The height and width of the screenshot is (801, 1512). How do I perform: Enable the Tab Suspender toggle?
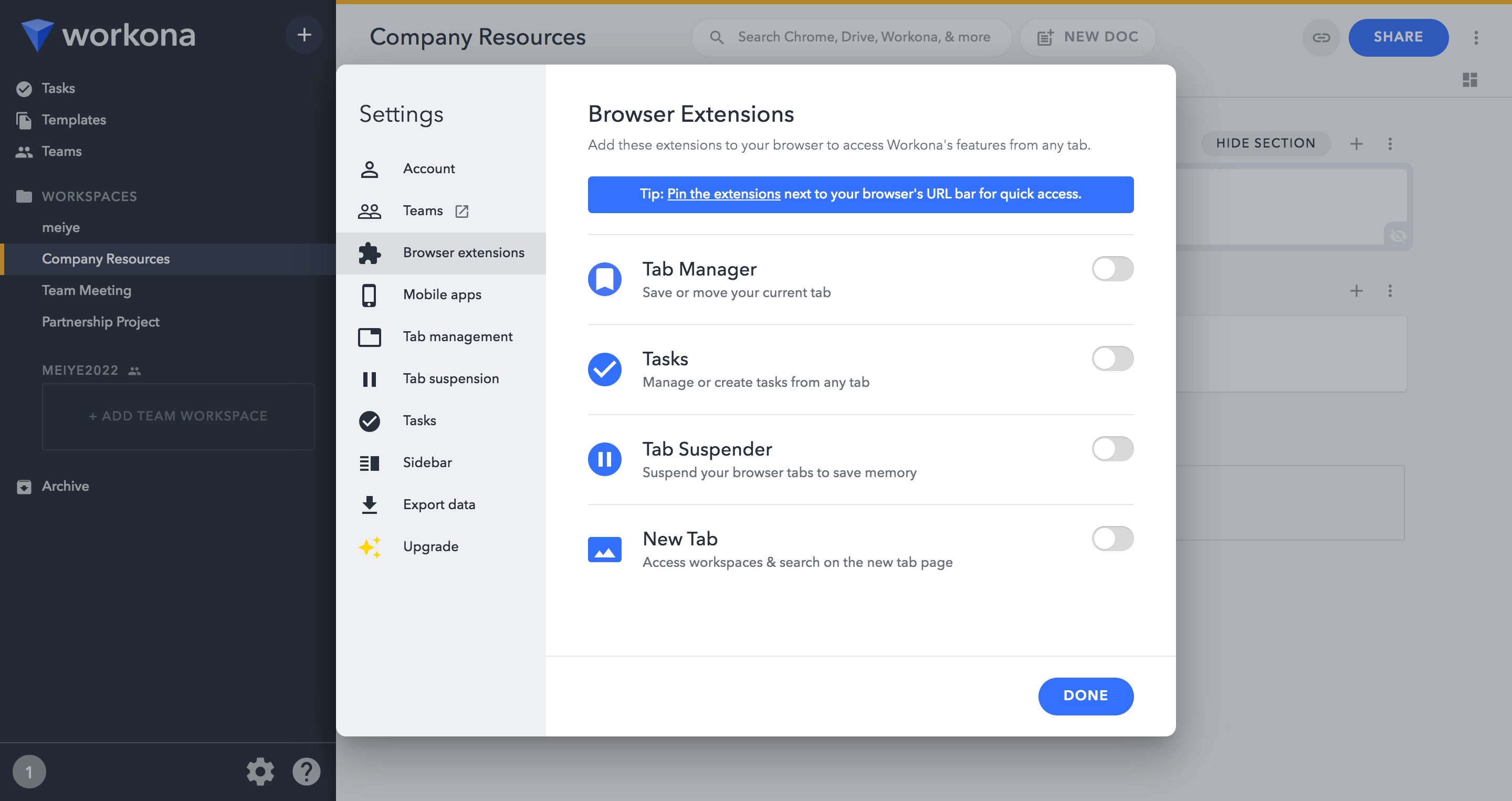1112,449
